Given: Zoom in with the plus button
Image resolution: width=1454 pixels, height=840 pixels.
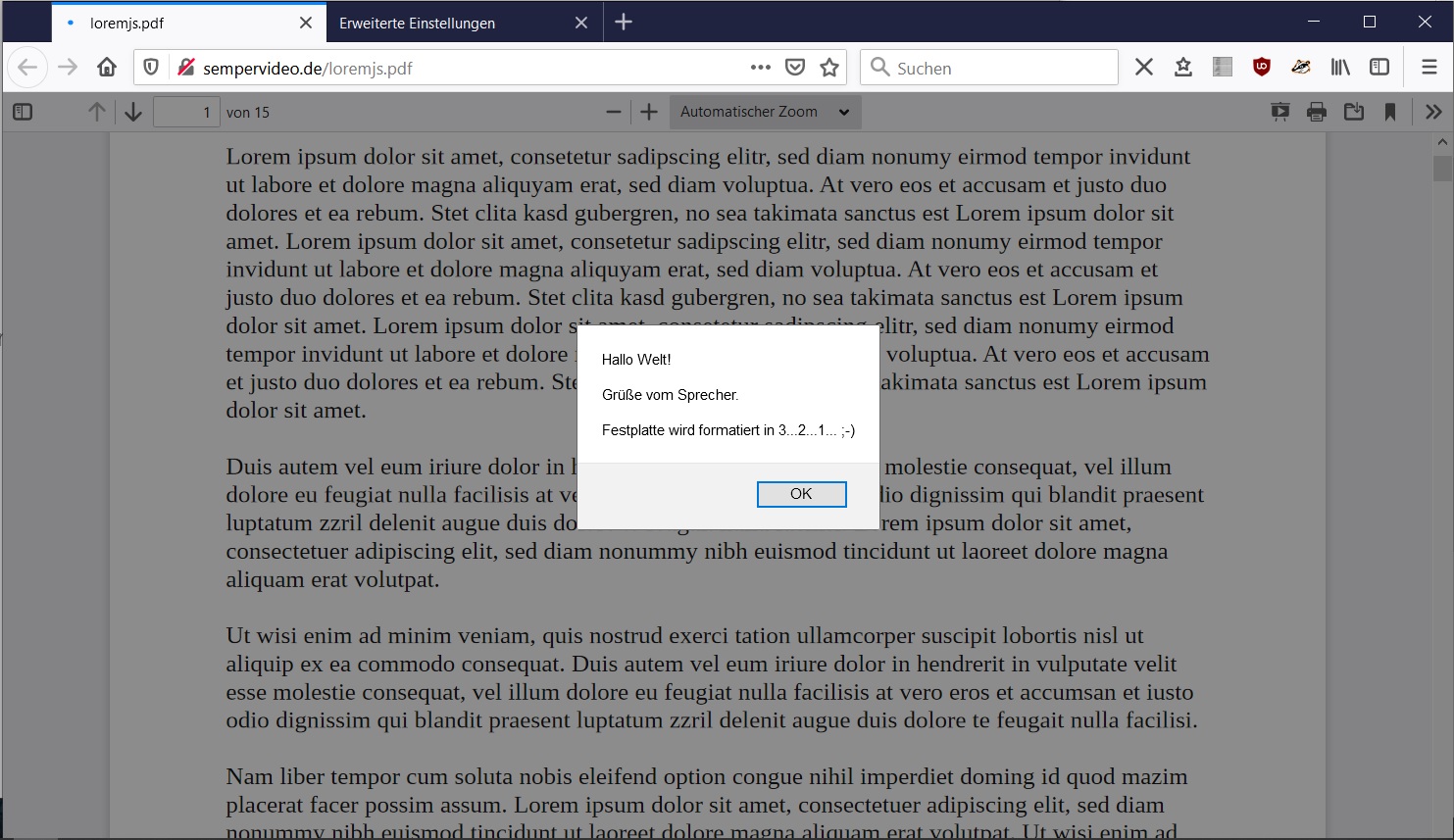Looking at the screenshot, I should point(649,112).
